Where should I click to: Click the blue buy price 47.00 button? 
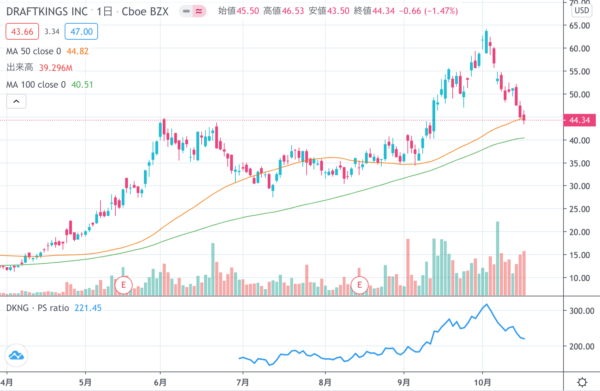click(x=81, y=32)
